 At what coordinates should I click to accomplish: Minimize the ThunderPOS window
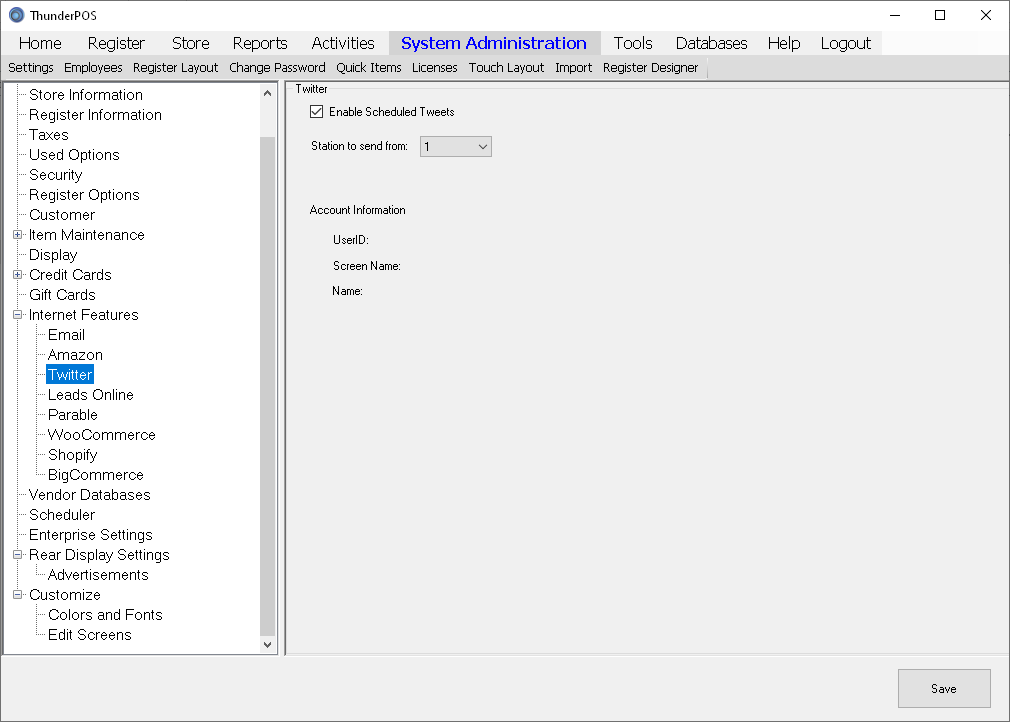pyautogui.click(x=894, y=15)
